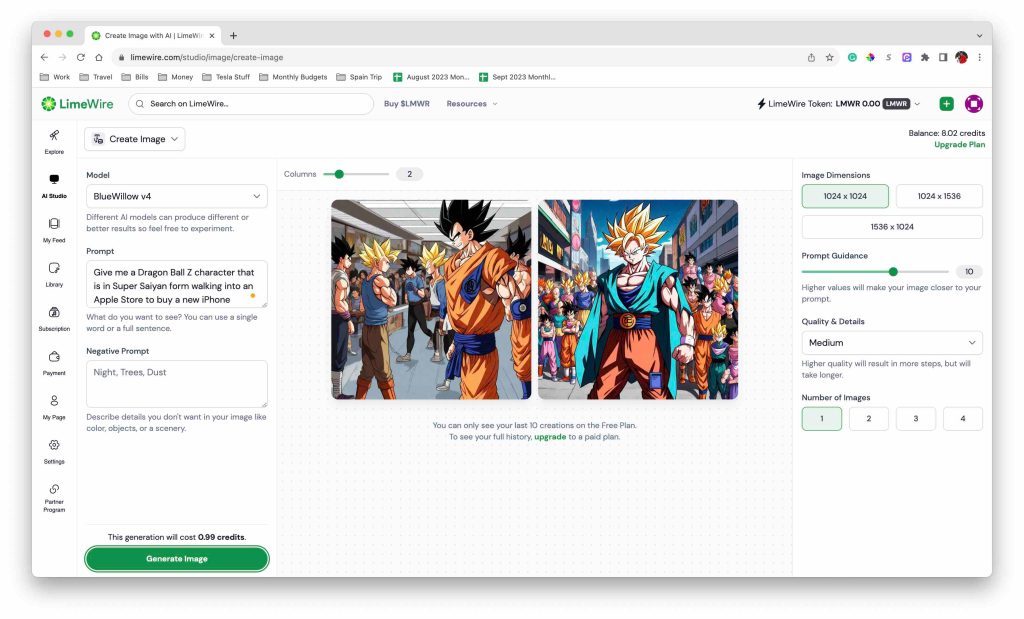Open the Quality & Details Medium dropdown

coord(892,343)
